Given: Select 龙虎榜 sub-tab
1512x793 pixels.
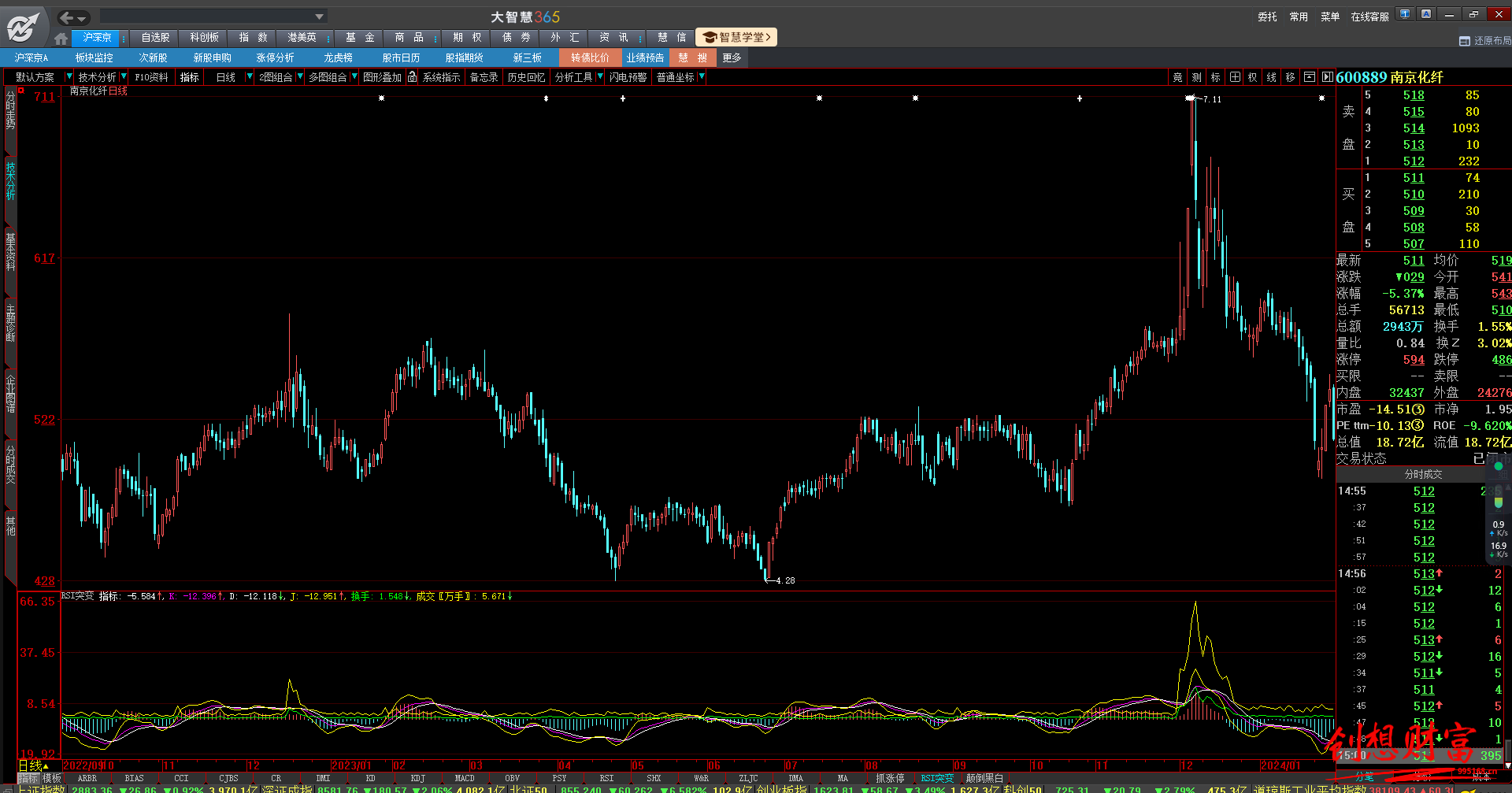Looking at the screenshot, I should (338, 57).
